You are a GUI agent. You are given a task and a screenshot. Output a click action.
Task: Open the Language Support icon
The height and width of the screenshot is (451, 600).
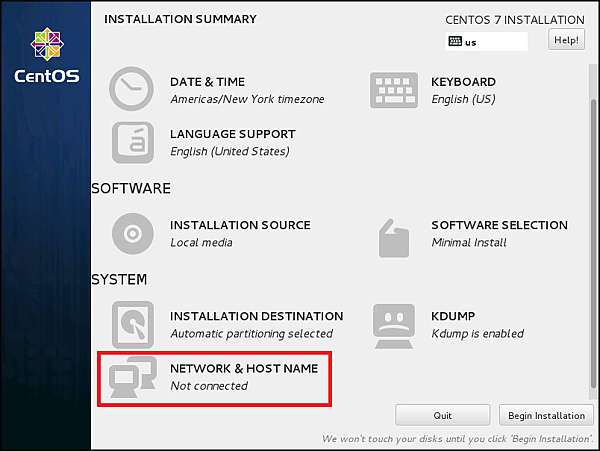[x=133, y=143]
